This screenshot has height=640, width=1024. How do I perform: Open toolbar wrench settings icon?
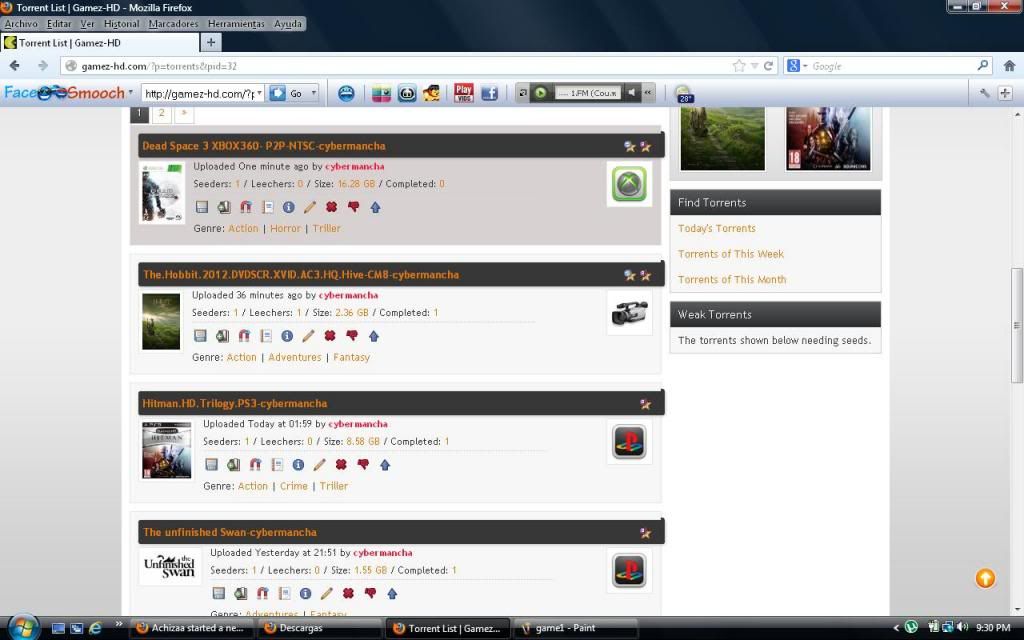coord(984,93)
